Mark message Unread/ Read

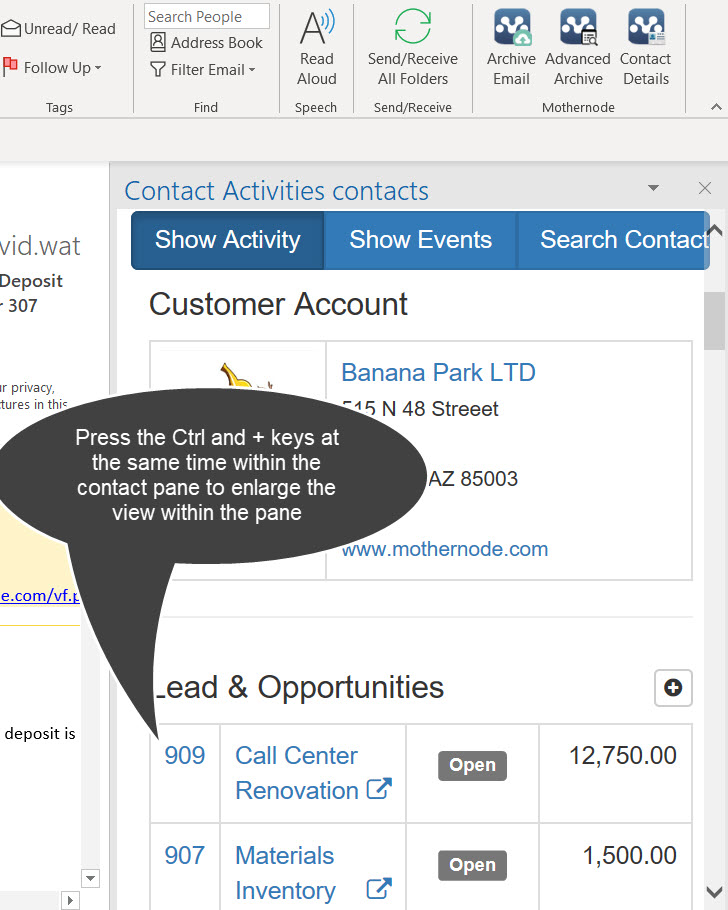point(58,28)
